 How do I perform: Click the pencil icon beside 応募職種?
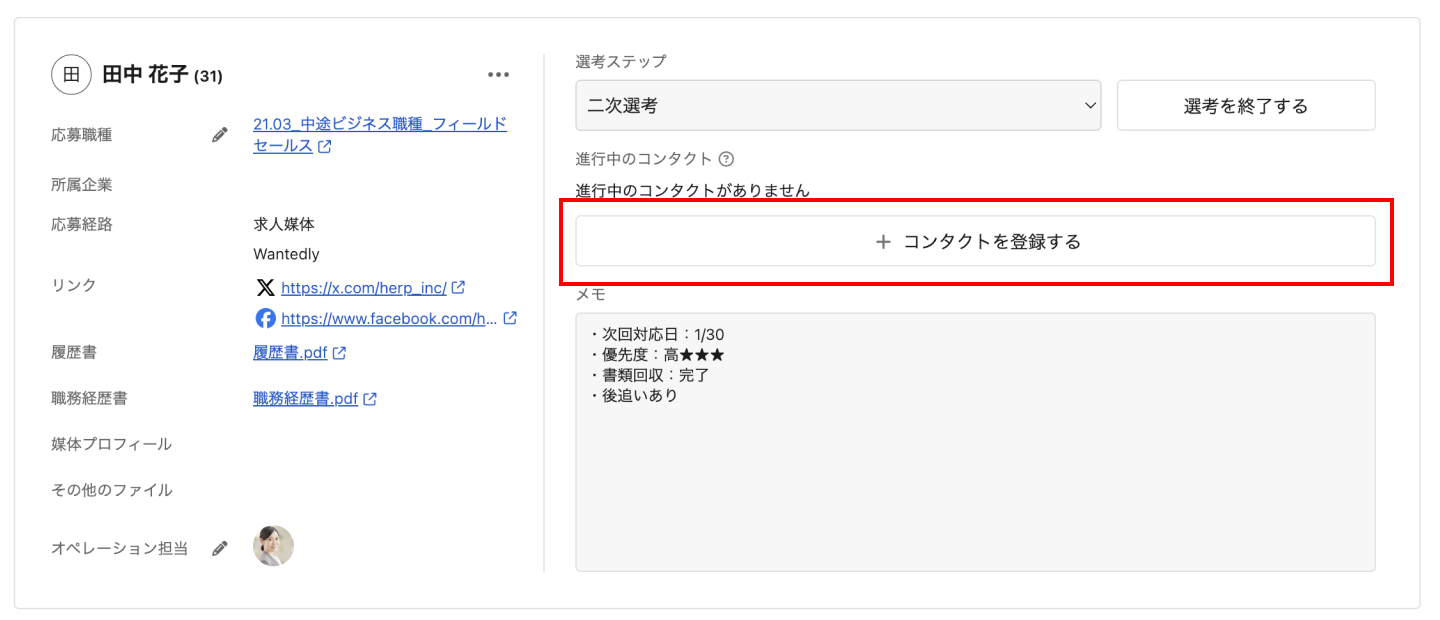point(220,135)
